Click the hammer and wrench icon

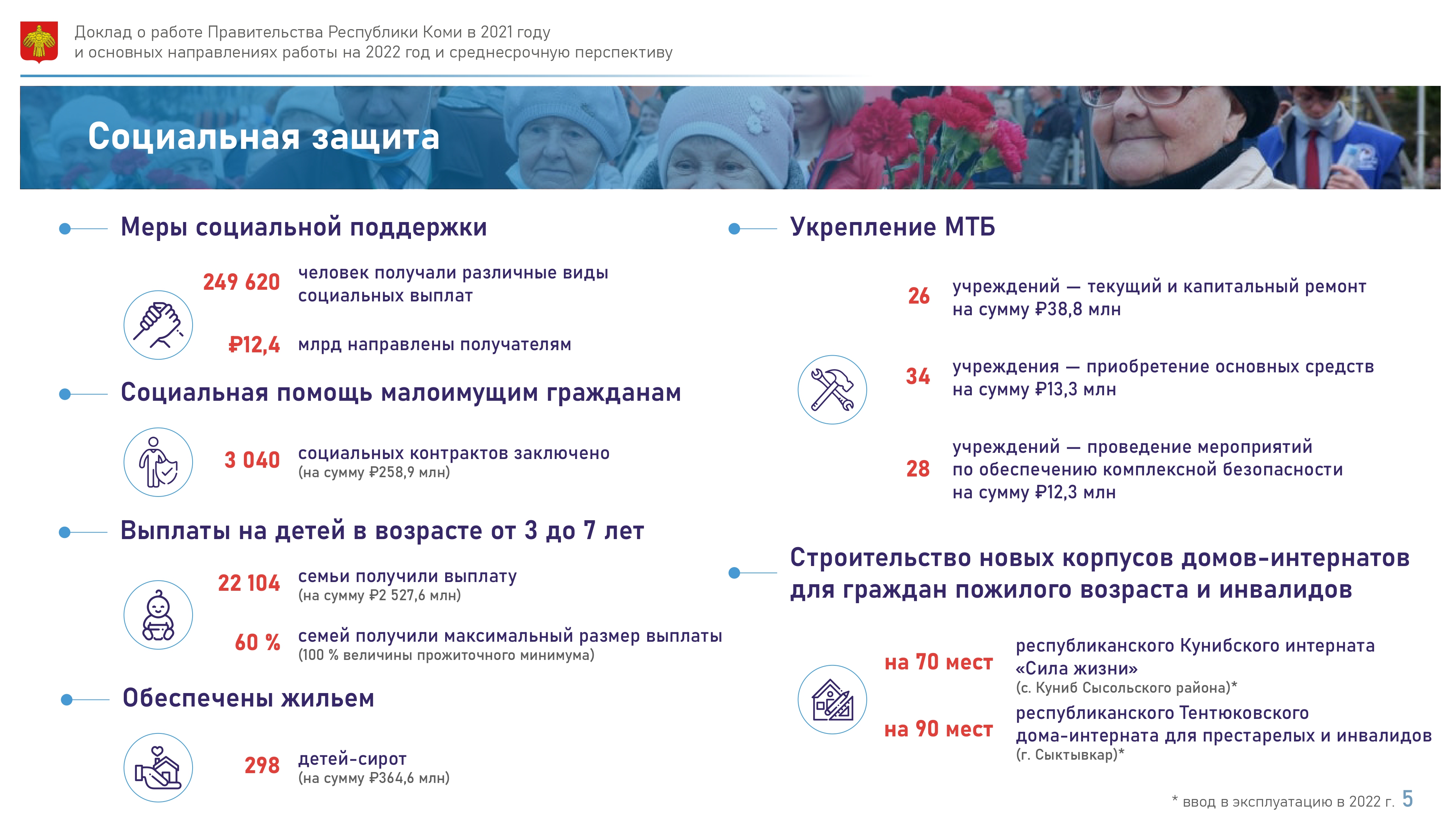(x=832, y=389)
